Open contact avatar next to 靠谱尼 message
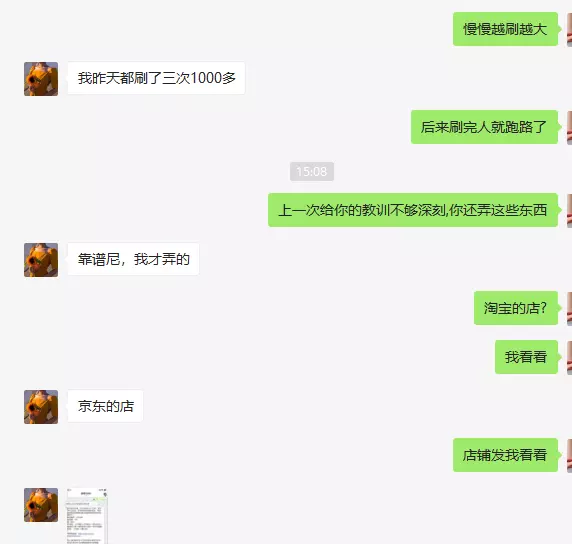572x544 pixels. click(x=41, y=260)
